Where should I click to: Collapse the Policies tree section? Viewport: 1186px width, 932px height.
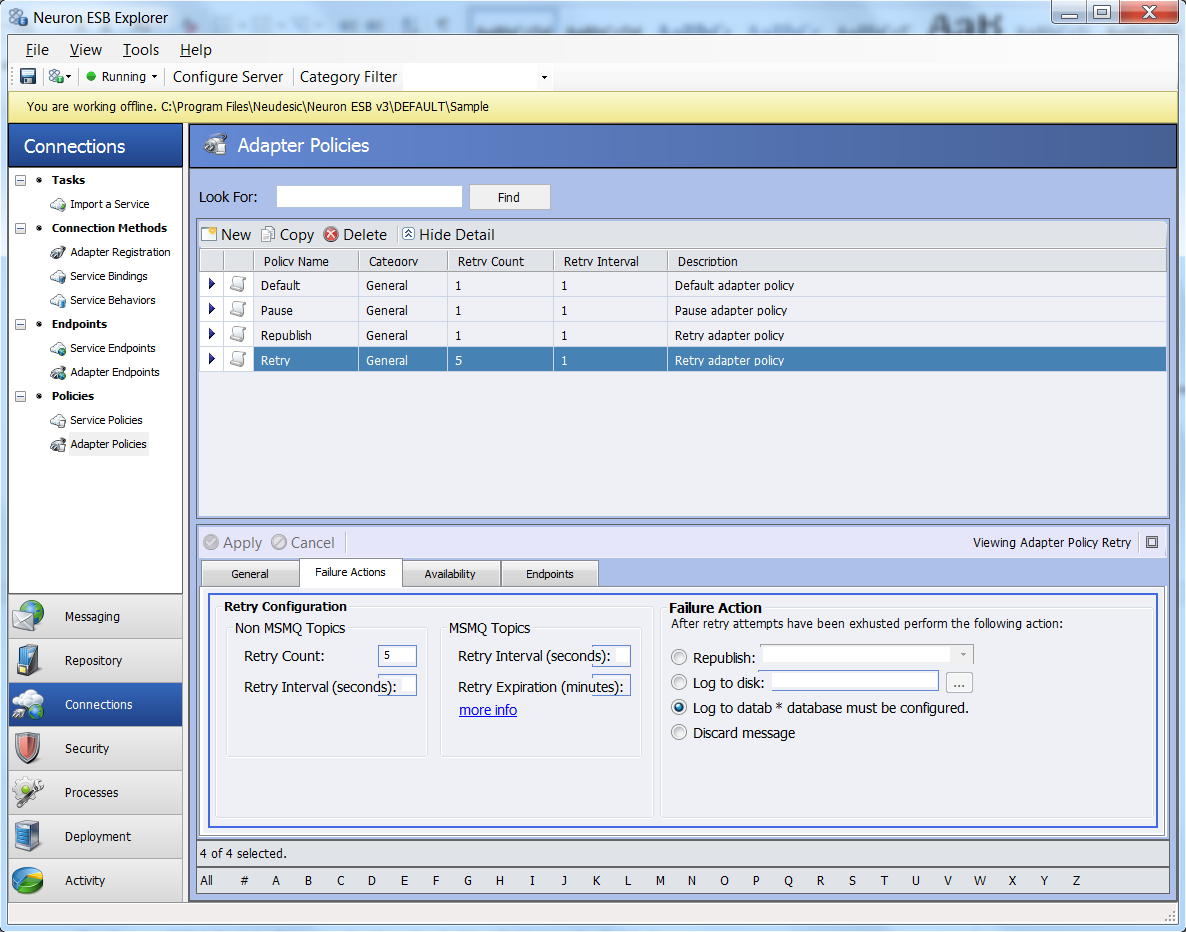(20, 396)
